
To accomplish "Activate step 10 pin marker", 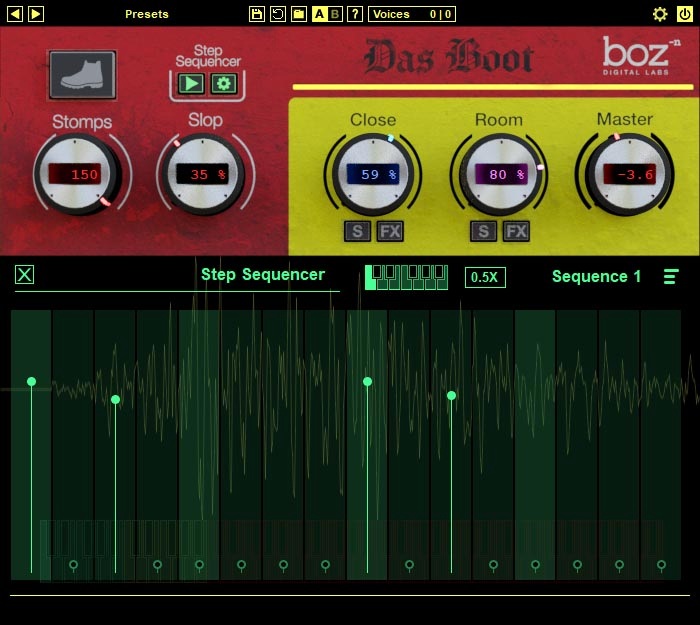I will click(x=409, y=566).
